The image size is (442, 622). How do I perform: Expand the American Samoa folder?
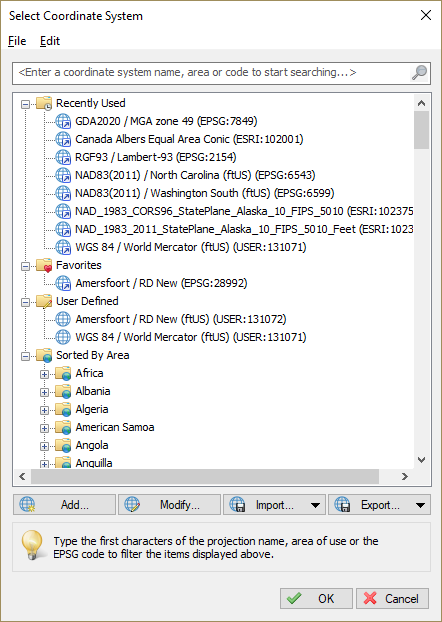point(44,428)
